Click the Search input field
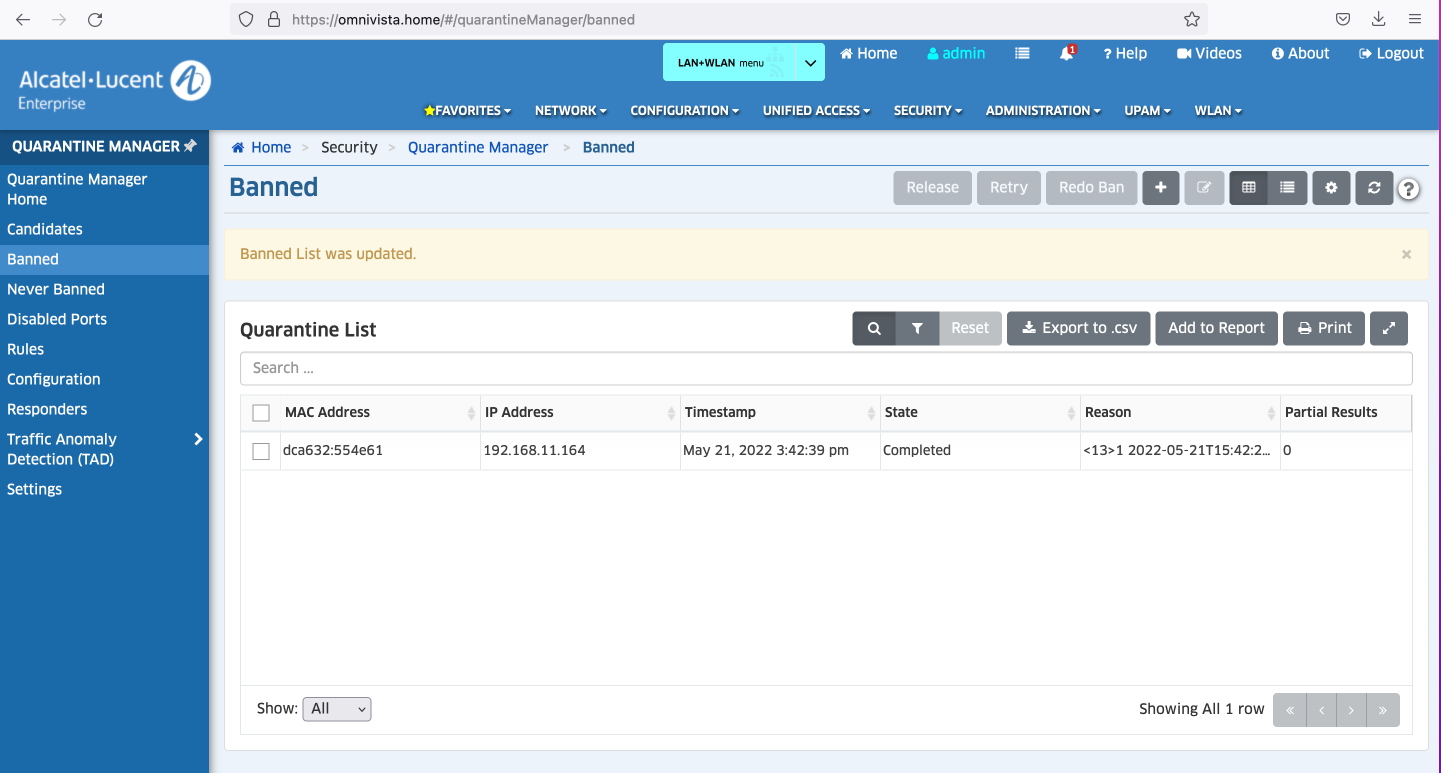 point(825,368)
